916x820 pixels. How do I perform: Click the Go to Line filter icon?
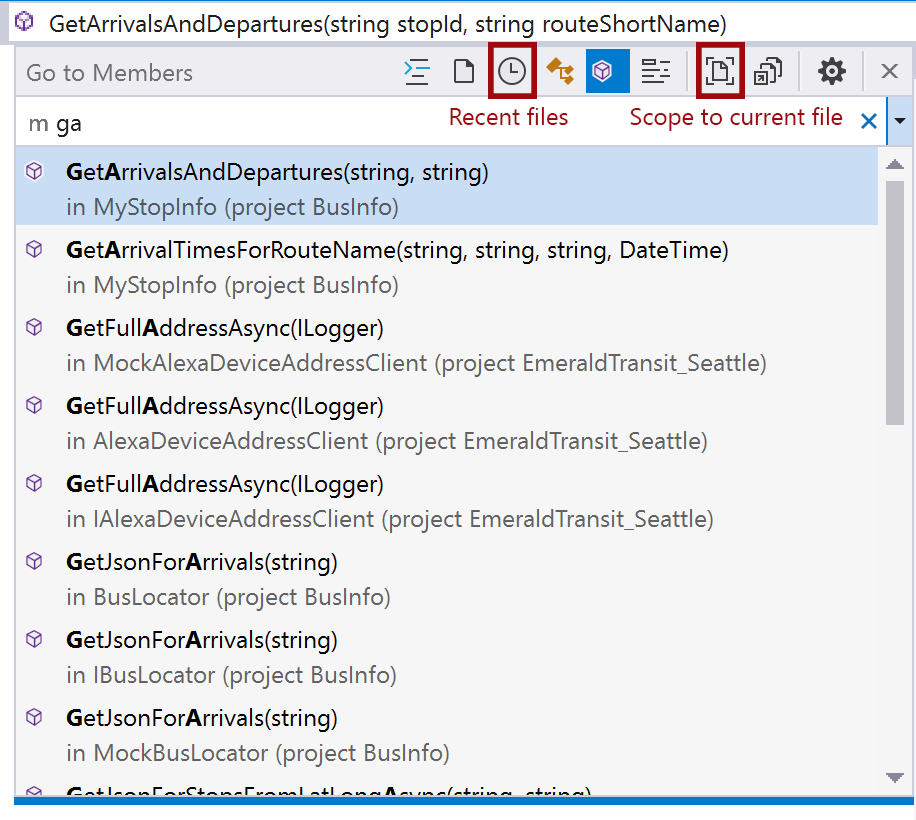416,71
